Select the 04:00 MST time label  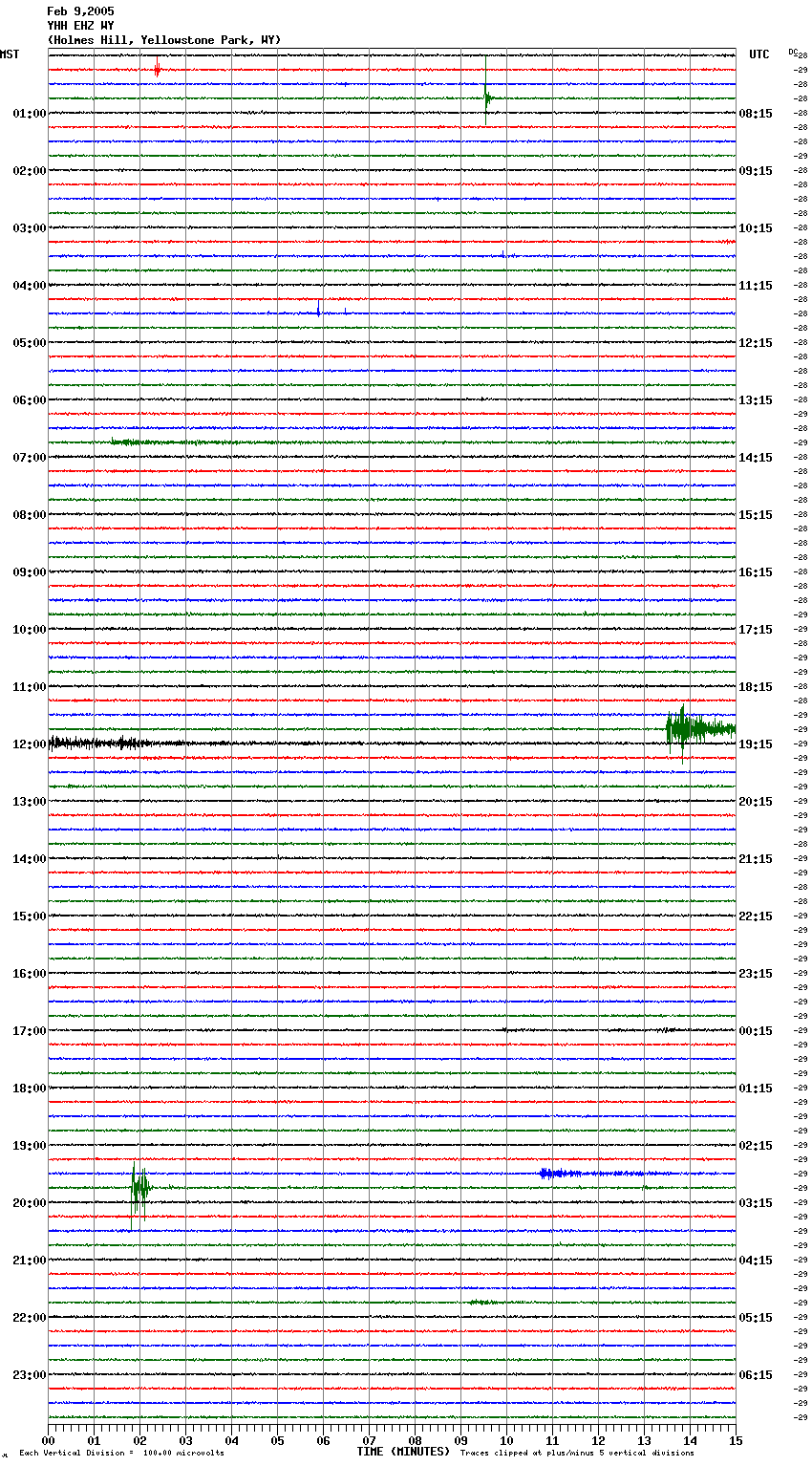click(x=29, y=286)
